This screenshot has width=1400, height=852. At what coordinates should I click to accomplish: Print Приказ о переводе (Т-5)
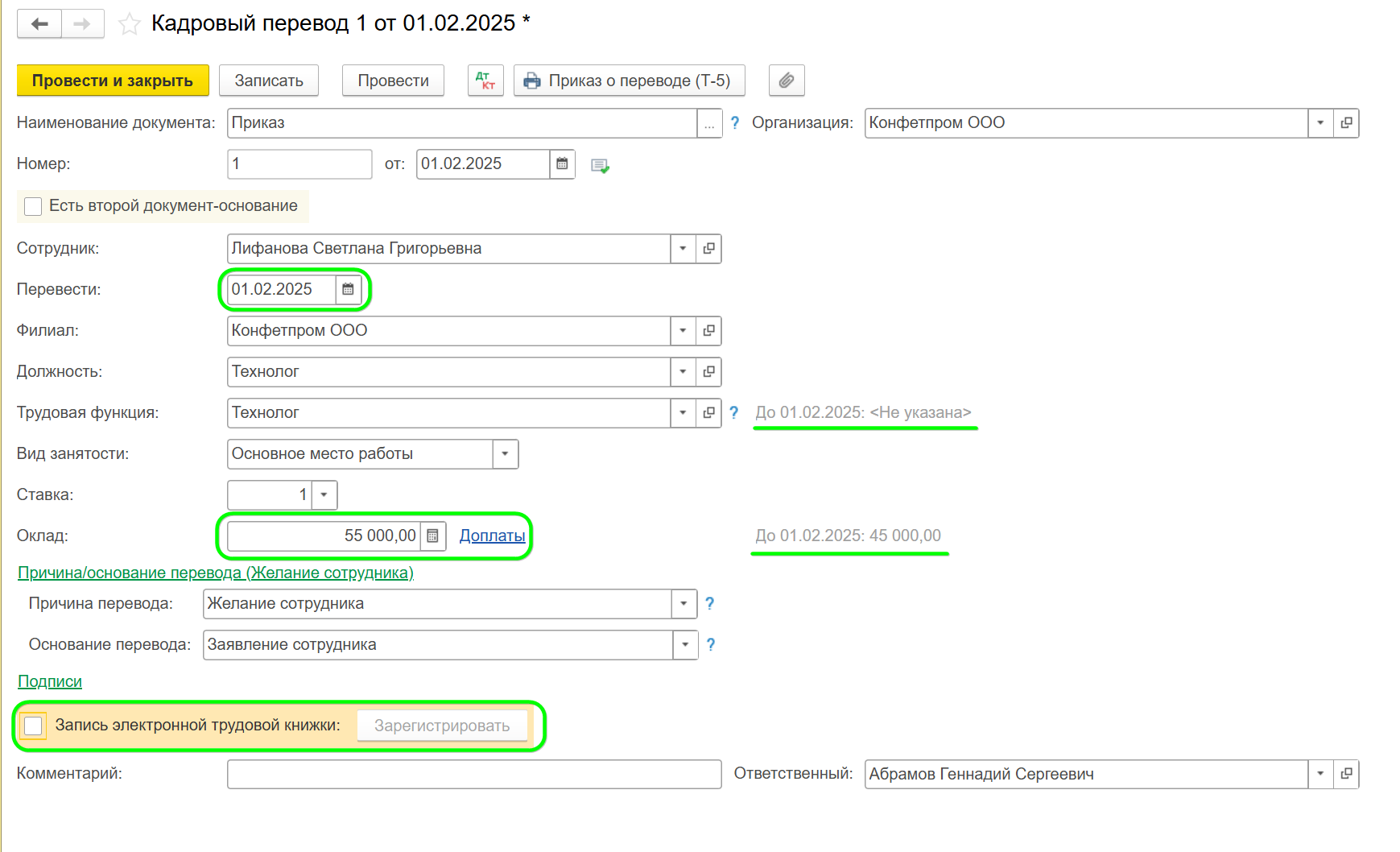pyautogui.click(x=629, y=81)
